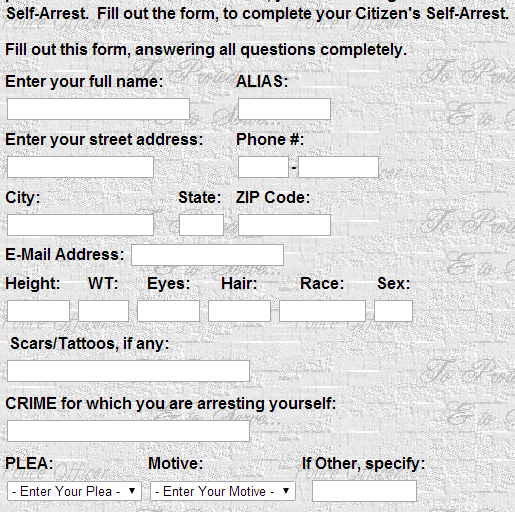Click the Hair input field

(x=239, y=311)
